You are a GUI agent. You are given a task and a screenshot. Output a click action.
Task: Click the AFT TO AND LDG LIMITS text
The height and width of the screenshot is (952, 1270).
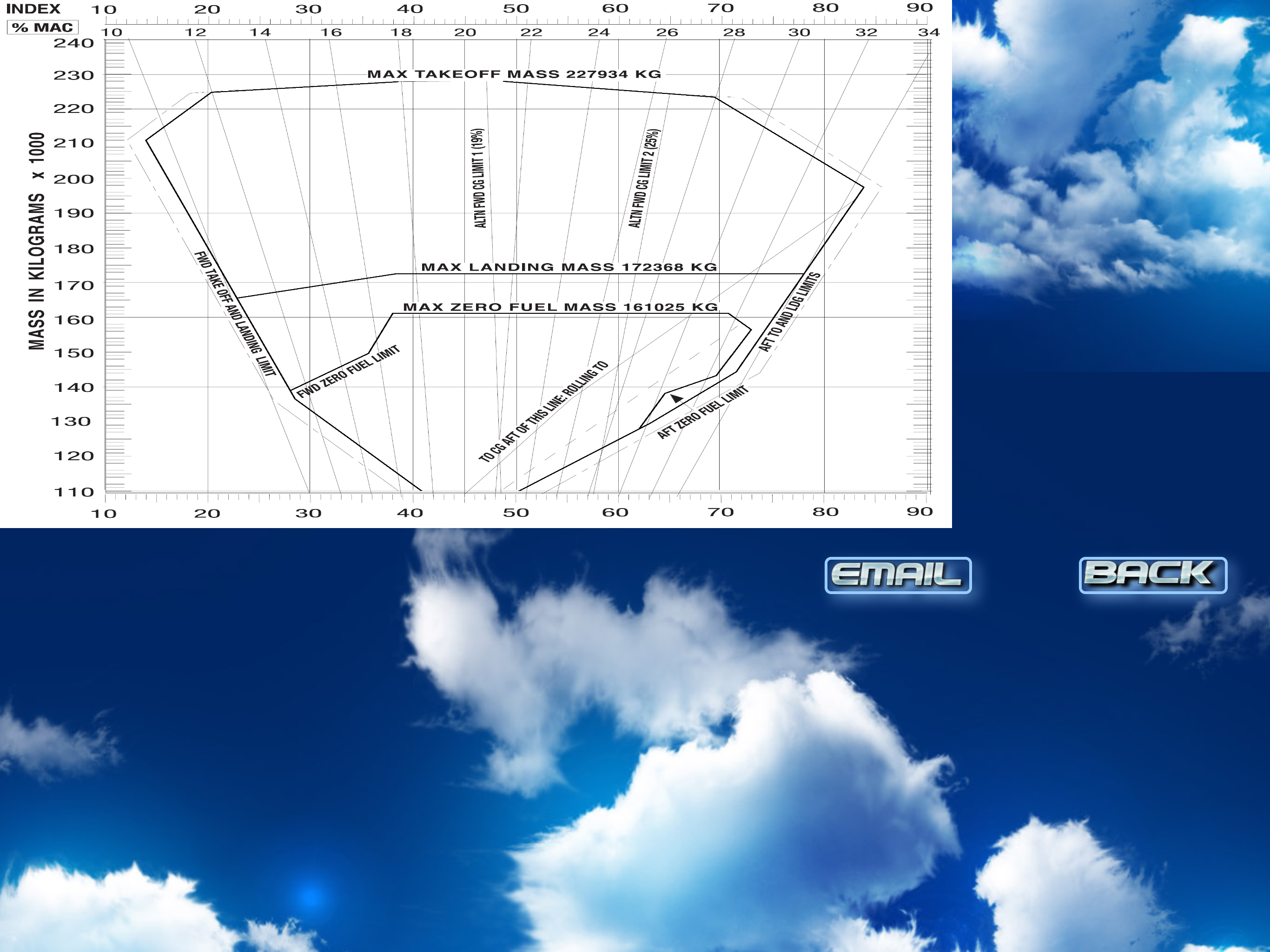pos(789,312)
